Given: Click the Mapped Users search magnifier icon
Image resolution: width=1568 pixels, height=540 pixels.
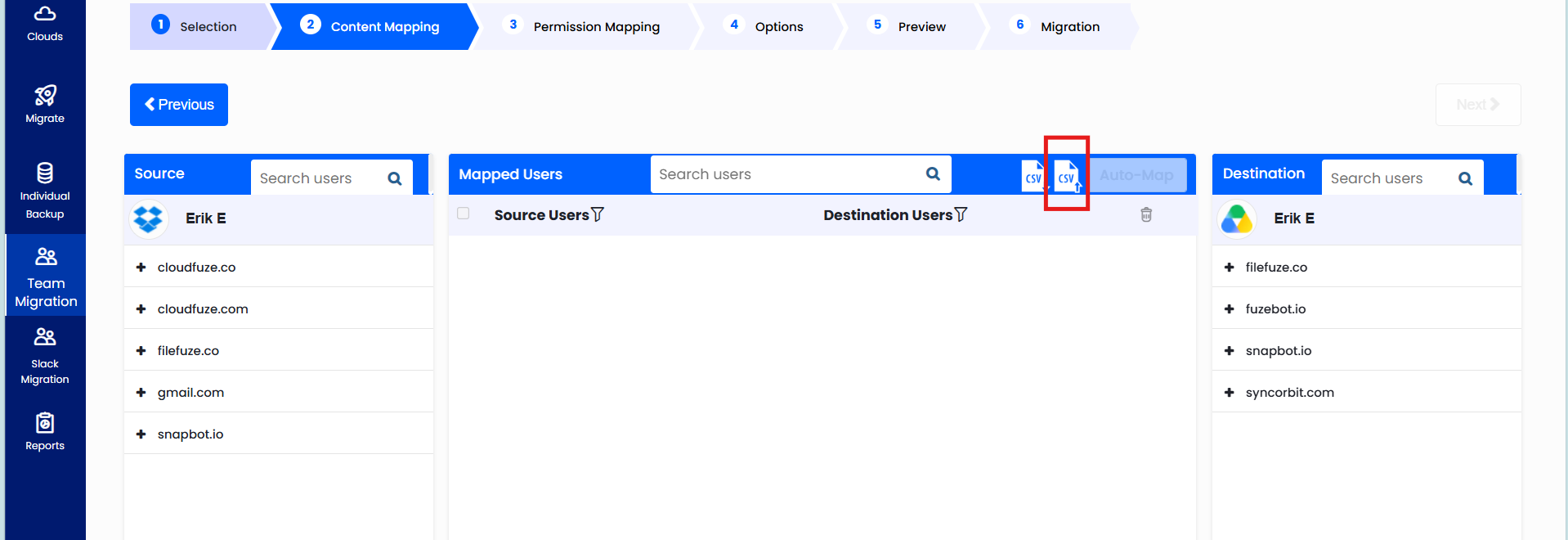Looking at the screenshot, I should click(x=933, y=173).
